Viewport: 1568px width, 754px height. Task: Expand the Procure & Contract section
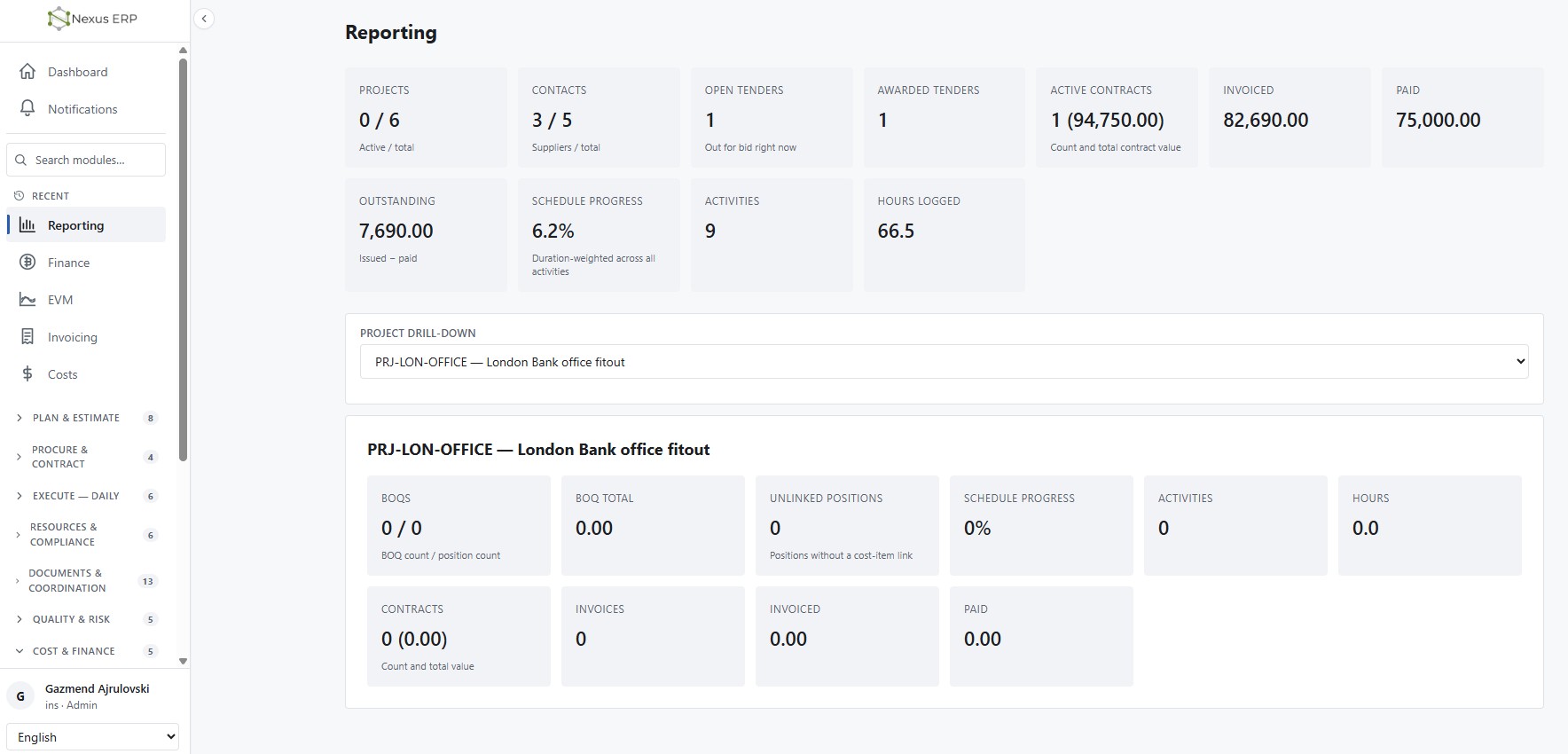pyautogui.click(x=85, y=457)
